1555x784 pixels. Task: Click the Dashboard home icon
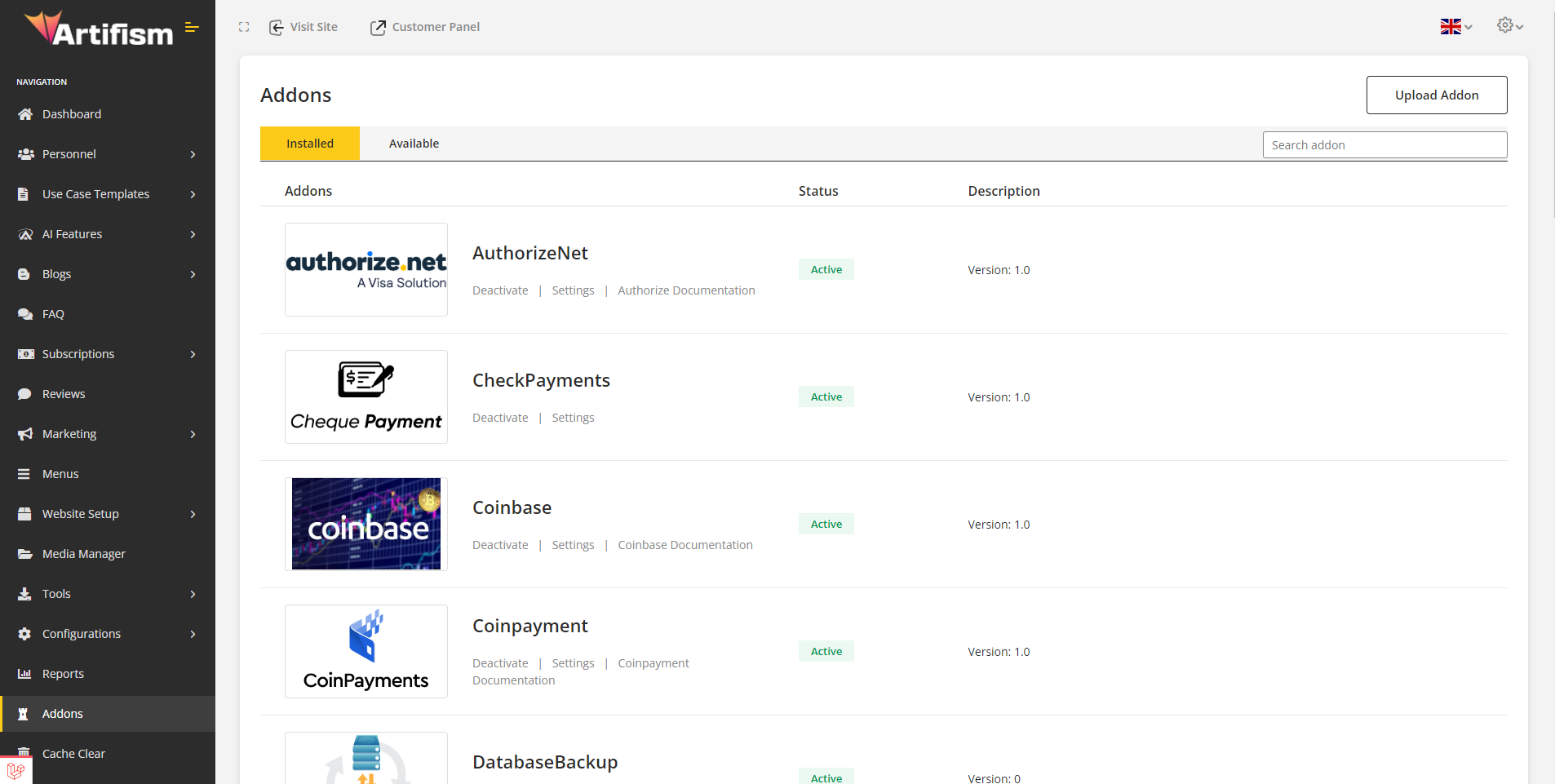pyautogui.click(x=25, y=114)
